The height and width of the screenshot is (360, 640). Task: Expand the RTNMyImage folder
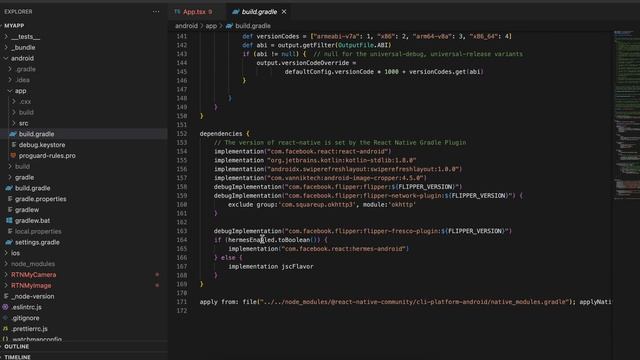pos(31,286)
